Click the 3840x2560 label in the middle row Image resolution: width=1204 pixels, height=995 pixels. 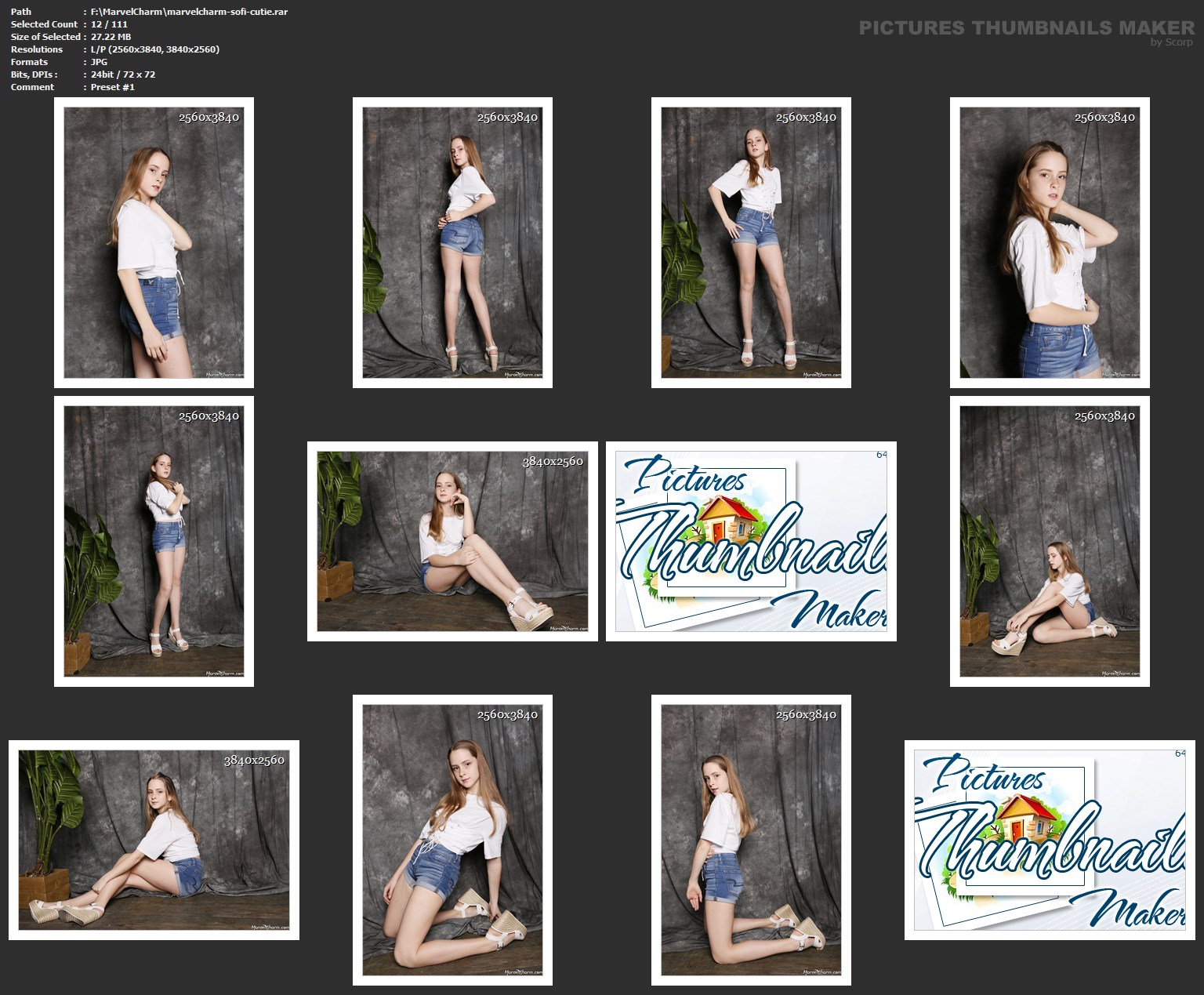(553, 461)
